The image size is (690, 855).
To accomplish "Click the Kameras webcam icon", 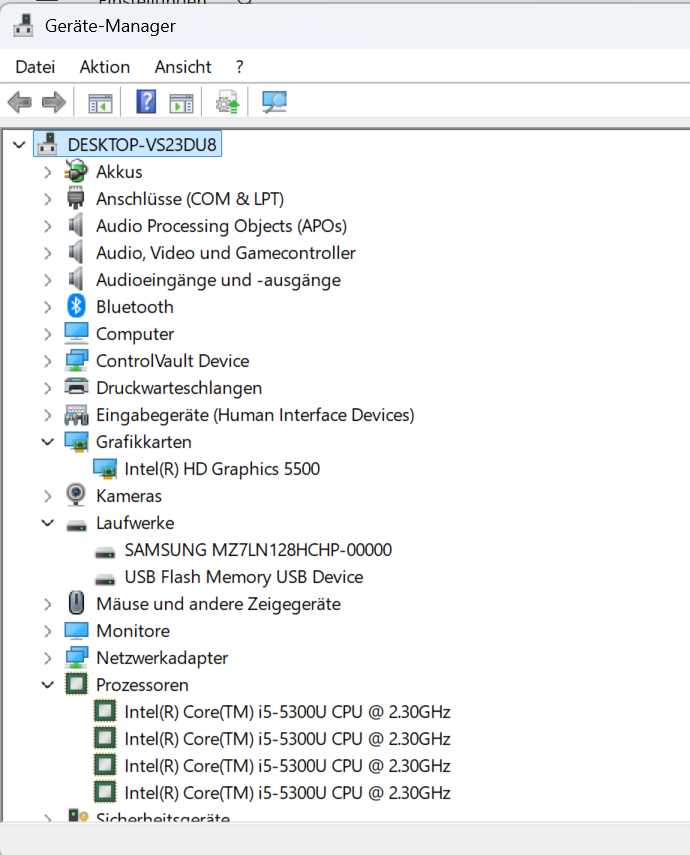I will point(76,496).
